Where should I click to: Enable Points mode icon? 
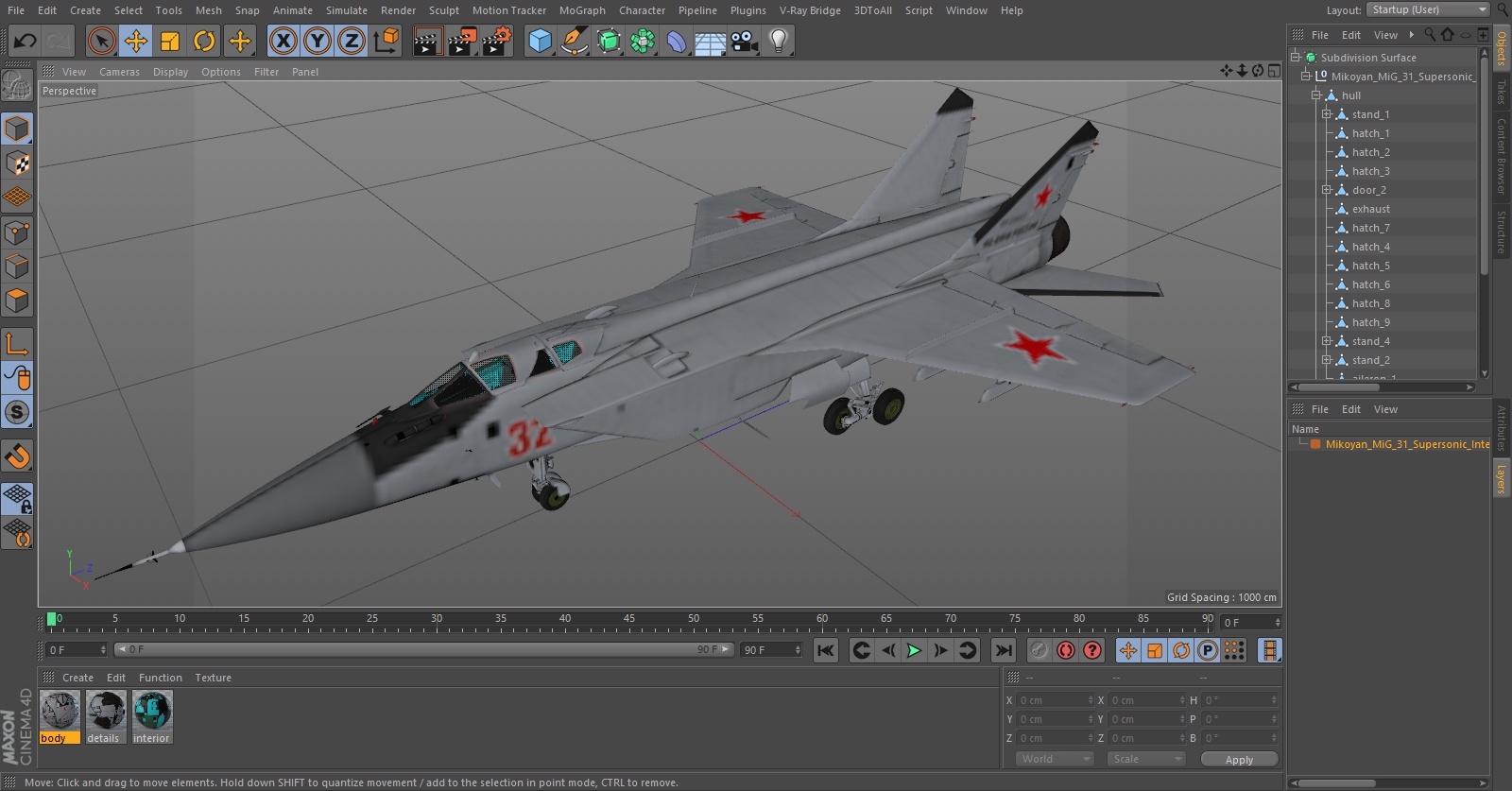pyautogui.click(x=17, y=232)
